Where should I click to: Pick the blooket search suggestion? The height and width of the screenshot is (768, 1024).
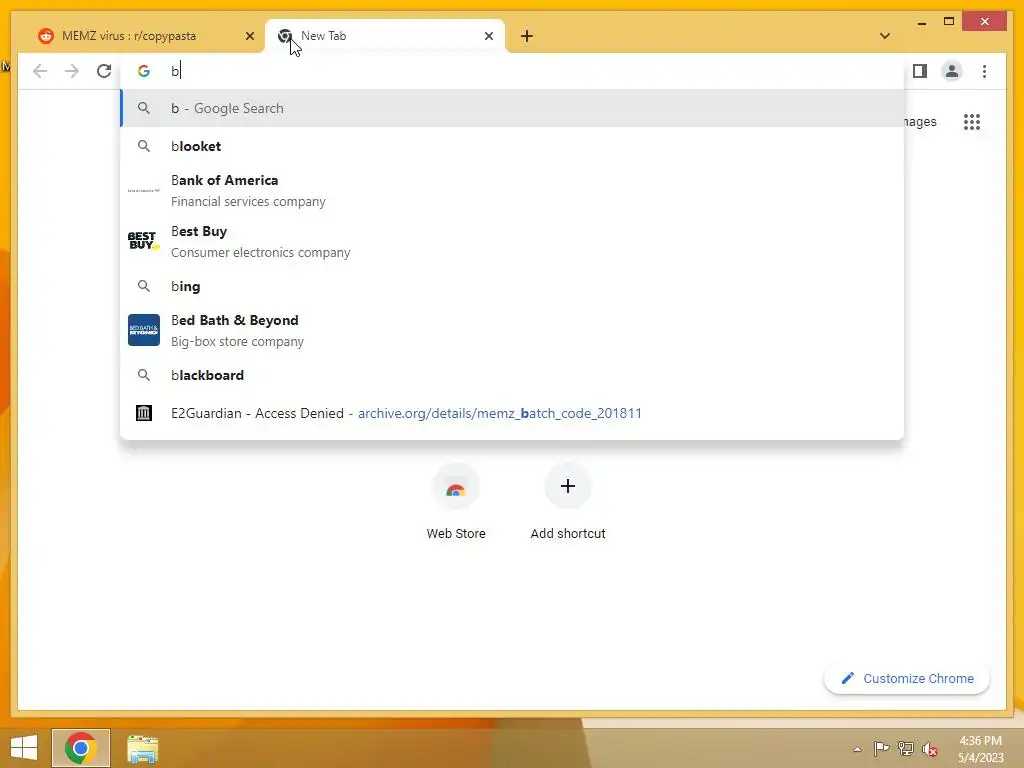click(x=513, y=146)
